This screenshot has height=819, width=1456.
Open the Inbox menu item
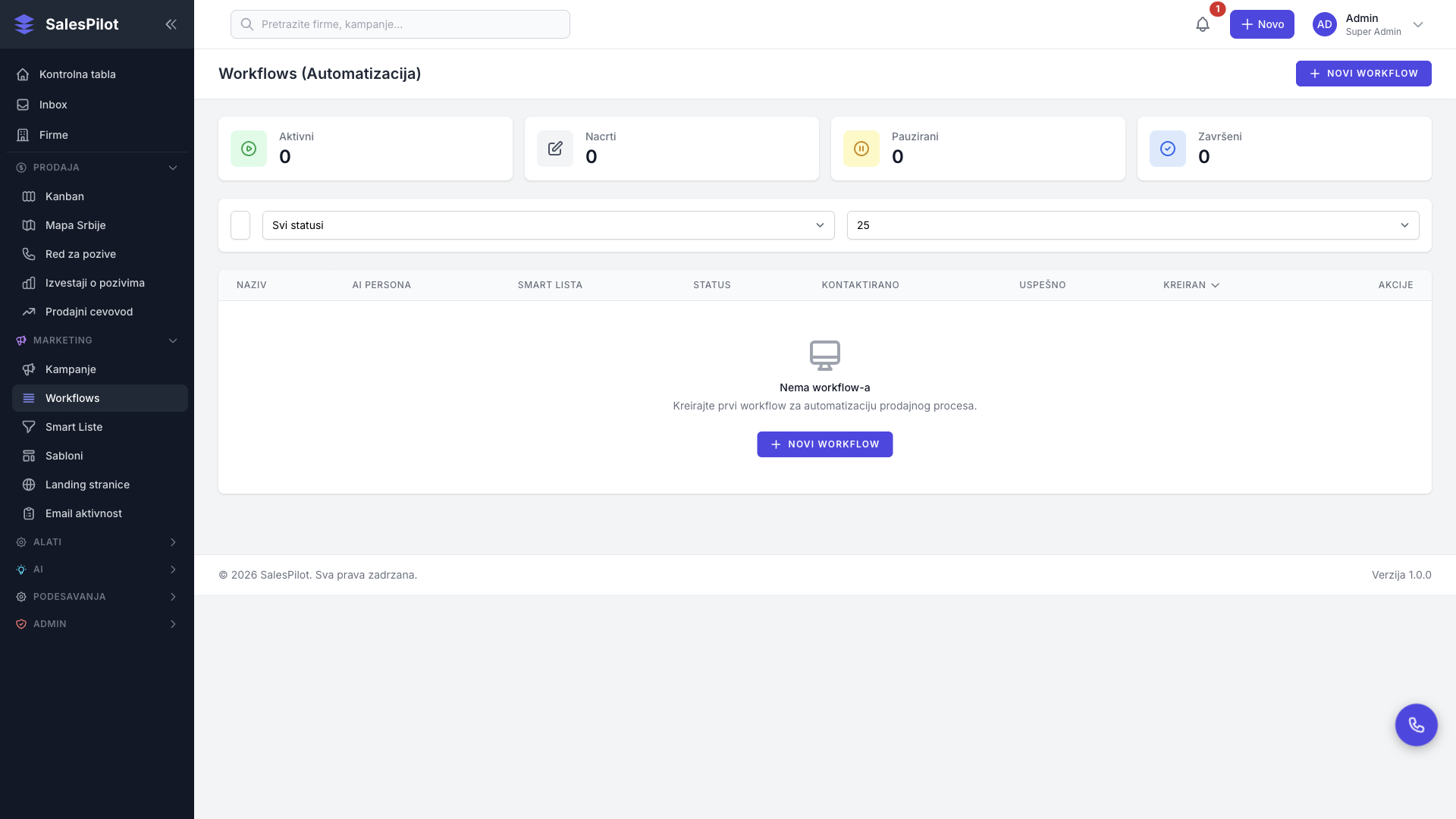(x=53, y=105)
